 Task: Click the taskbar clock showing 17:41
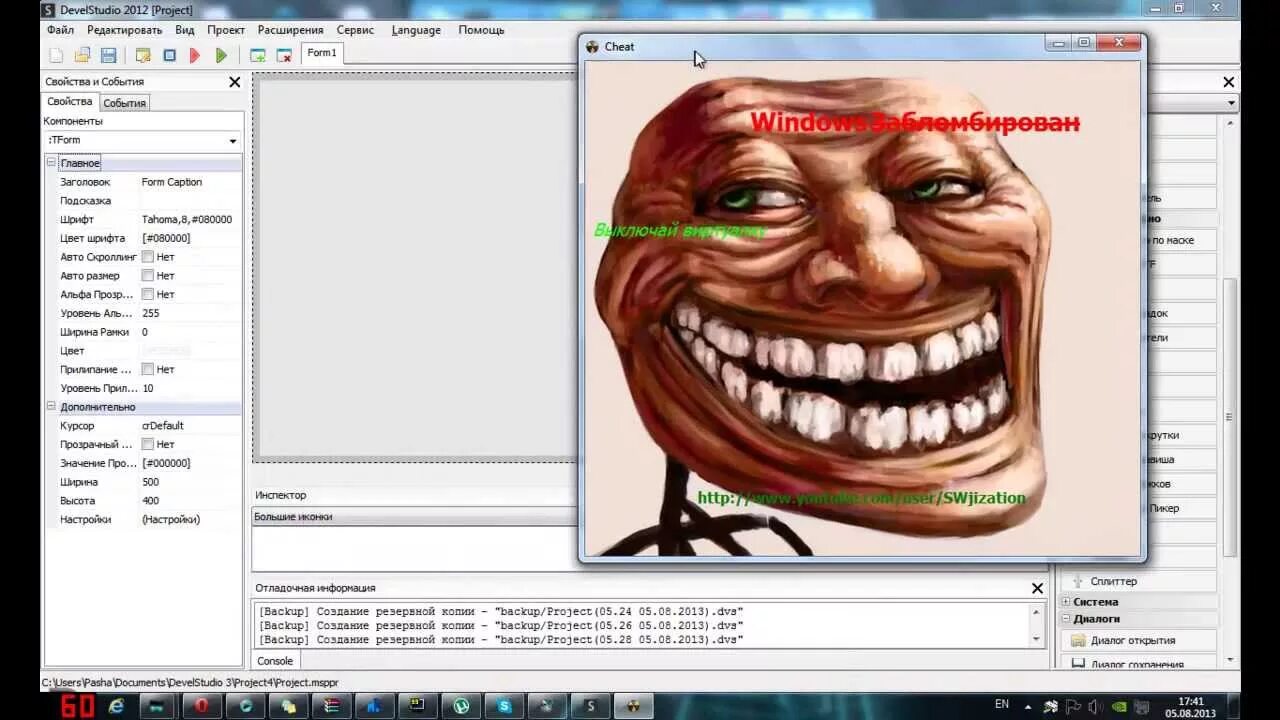1191,701
